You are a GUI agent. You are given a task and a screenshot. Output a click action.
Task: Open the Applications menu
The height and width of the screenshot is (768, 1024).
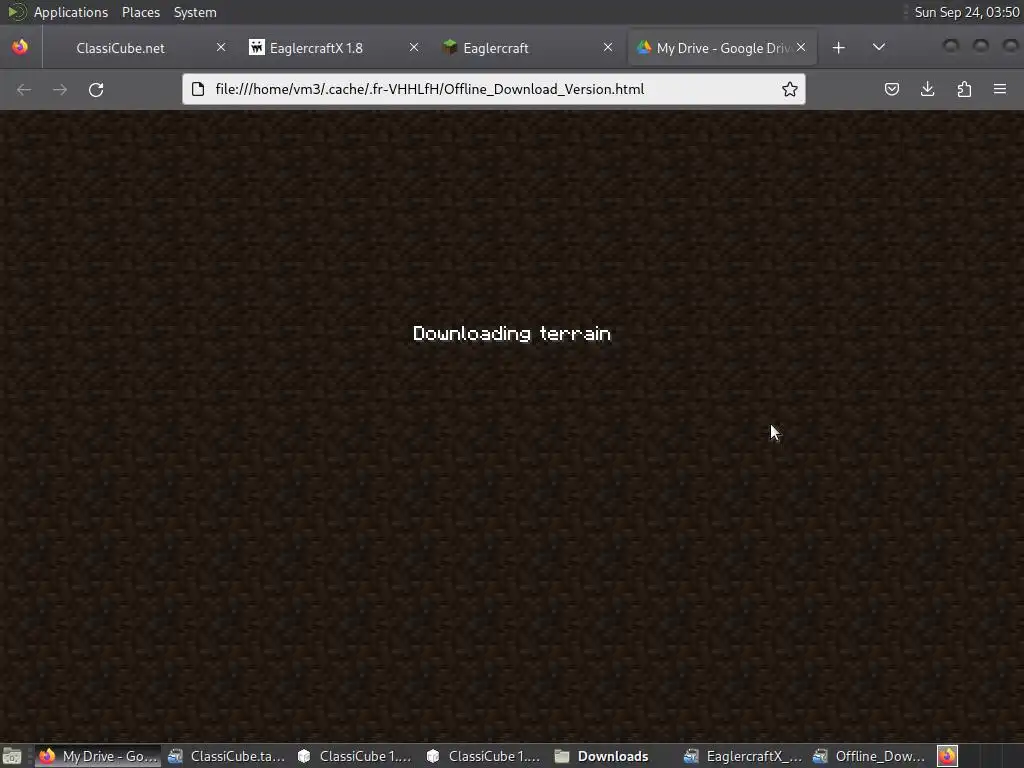click(71, 12)
